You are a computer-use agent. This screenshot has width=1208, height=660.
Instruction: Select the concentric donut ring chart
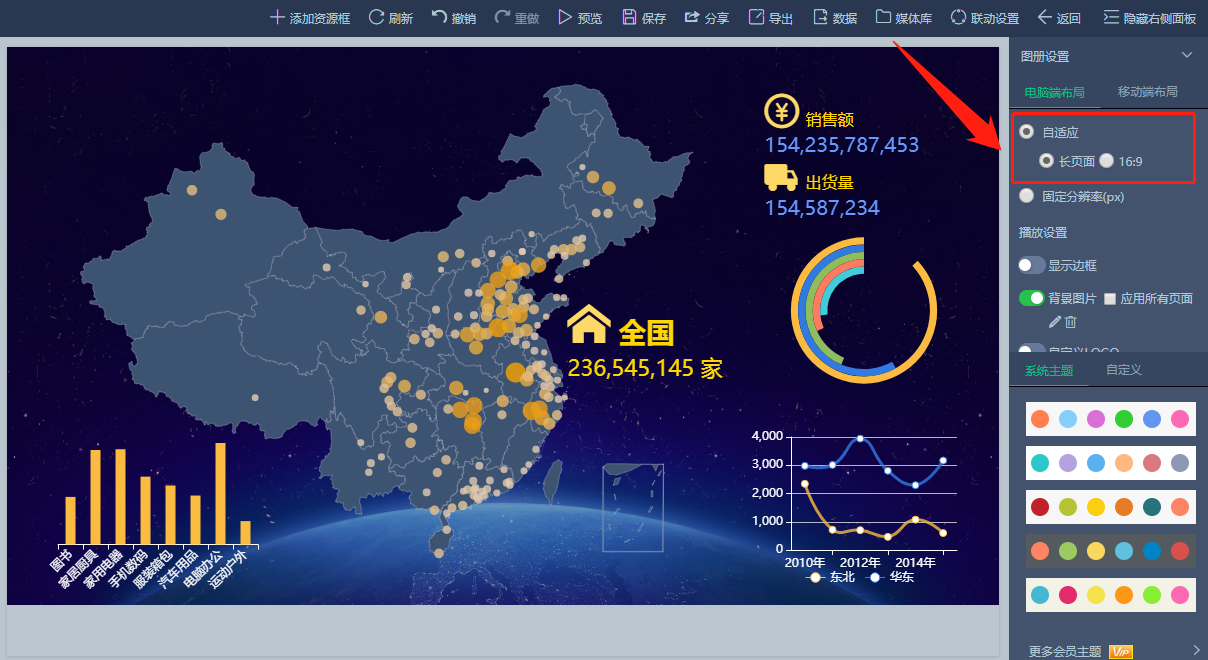[x=865, y=311]
